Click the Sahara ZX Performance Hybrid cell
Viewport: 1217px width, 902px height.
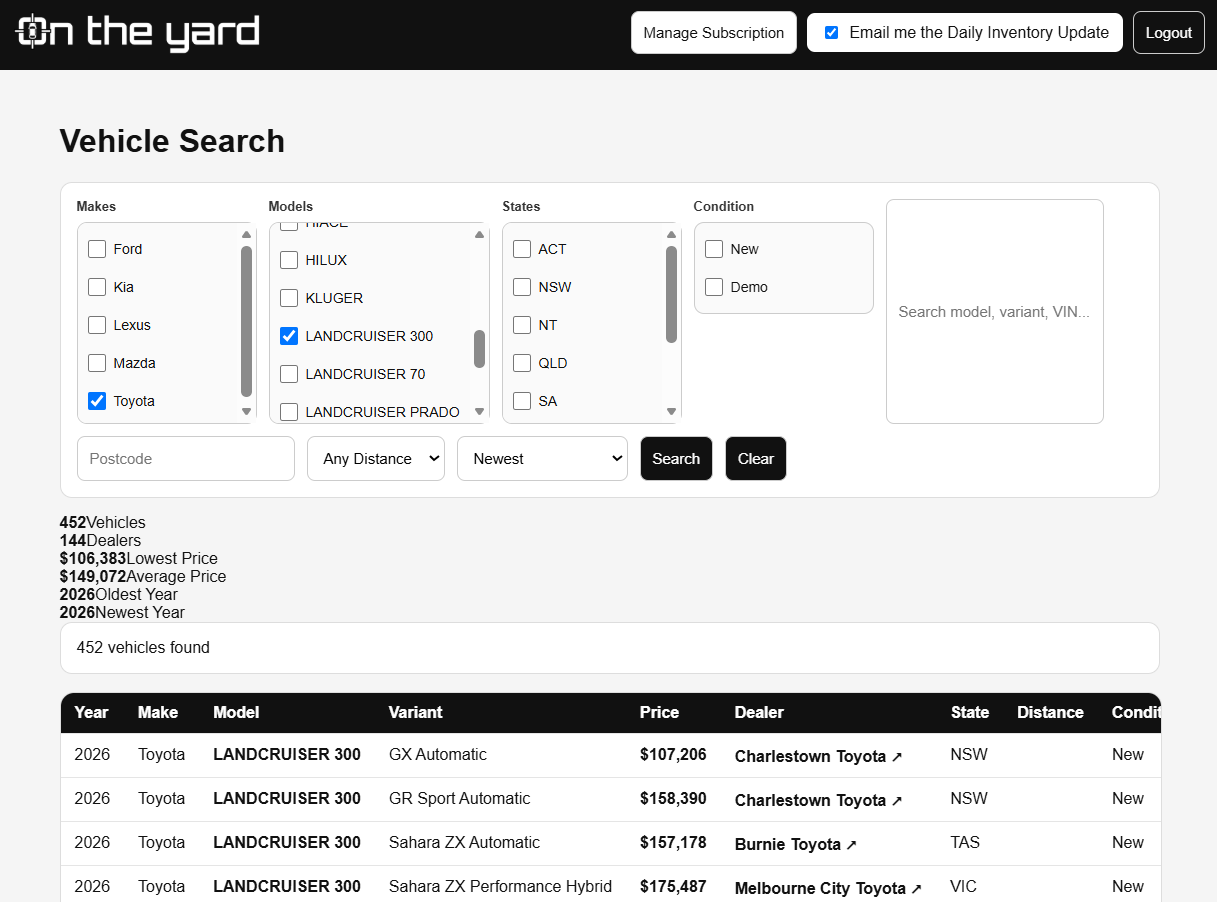(500, 886)
